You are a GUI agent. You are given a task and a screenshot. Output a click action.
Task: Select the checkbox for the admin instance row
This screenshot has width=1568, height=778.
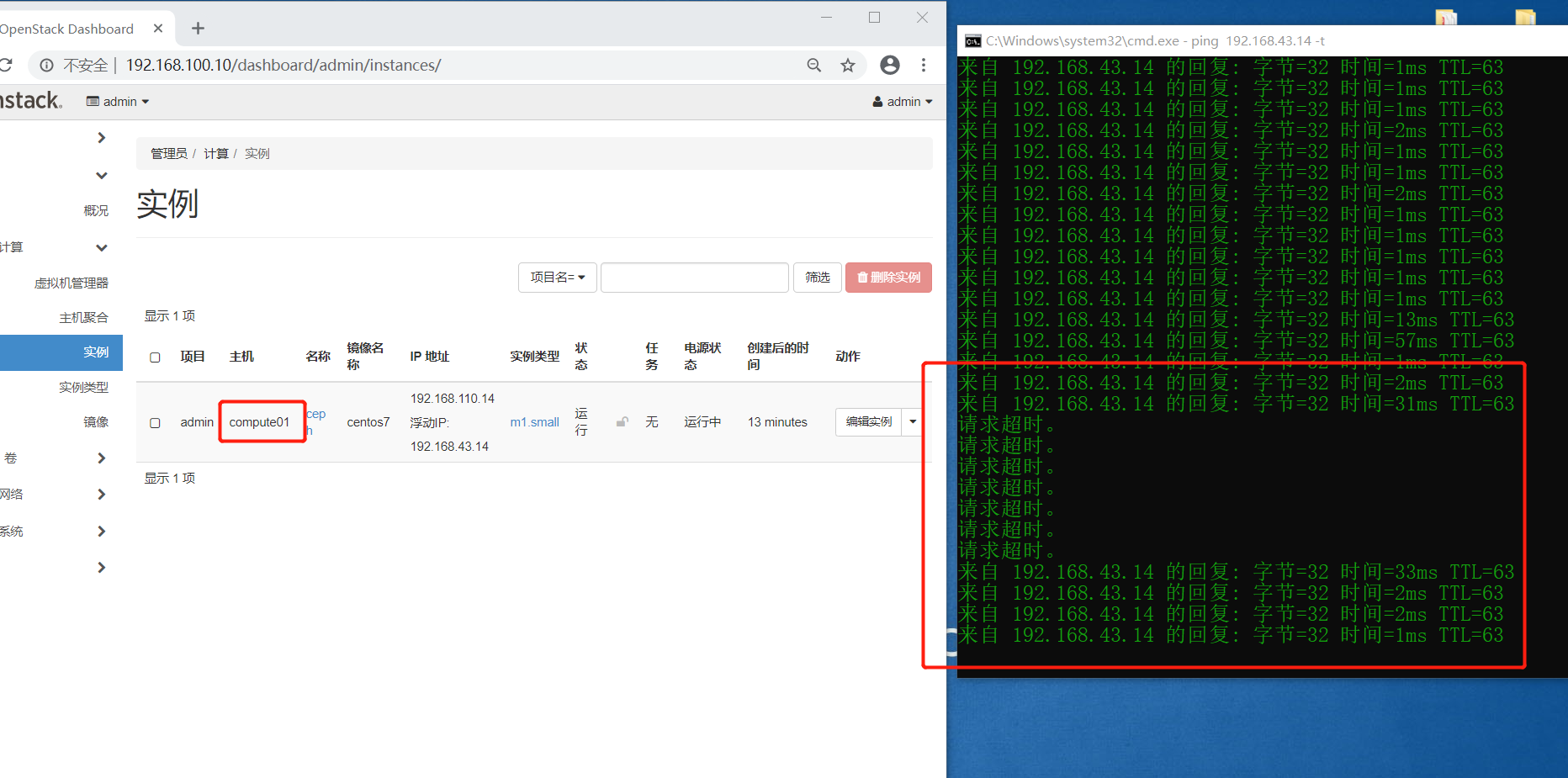155,422
